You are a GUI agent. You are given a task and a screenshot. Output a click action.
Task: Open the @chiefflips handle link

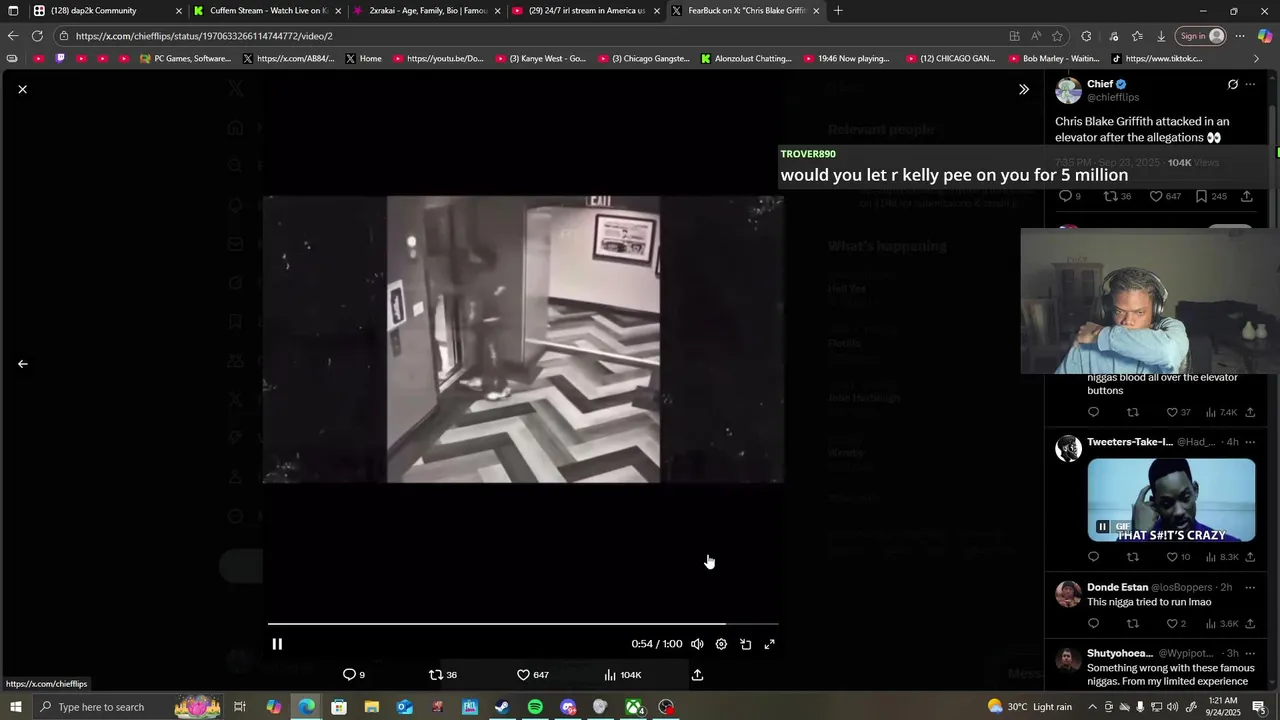click(x=1113, y=98)
